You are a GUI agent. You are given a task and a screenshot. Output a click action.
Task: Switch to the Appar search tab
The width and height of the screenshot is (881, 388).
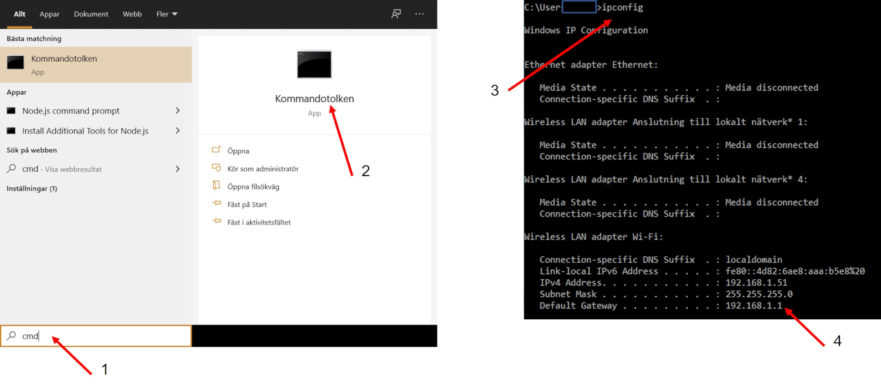[x=49, y=14]
